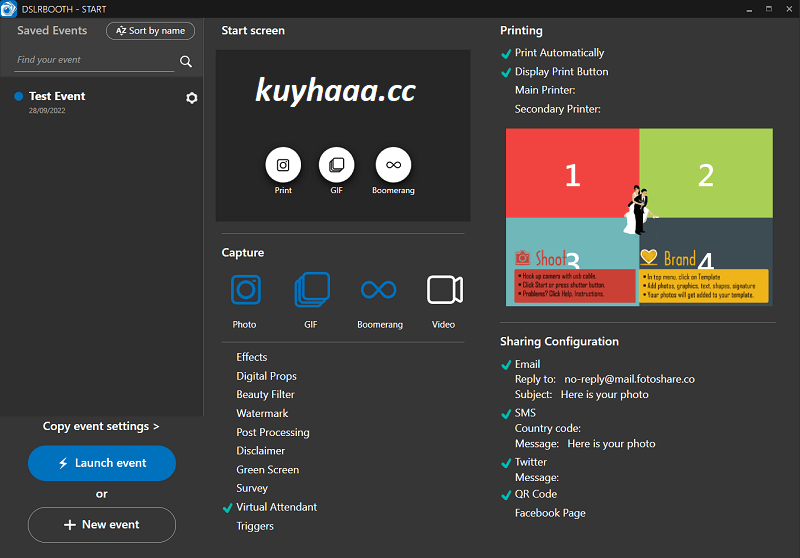Close the DSLRBOOTH window

coord(789,9)
